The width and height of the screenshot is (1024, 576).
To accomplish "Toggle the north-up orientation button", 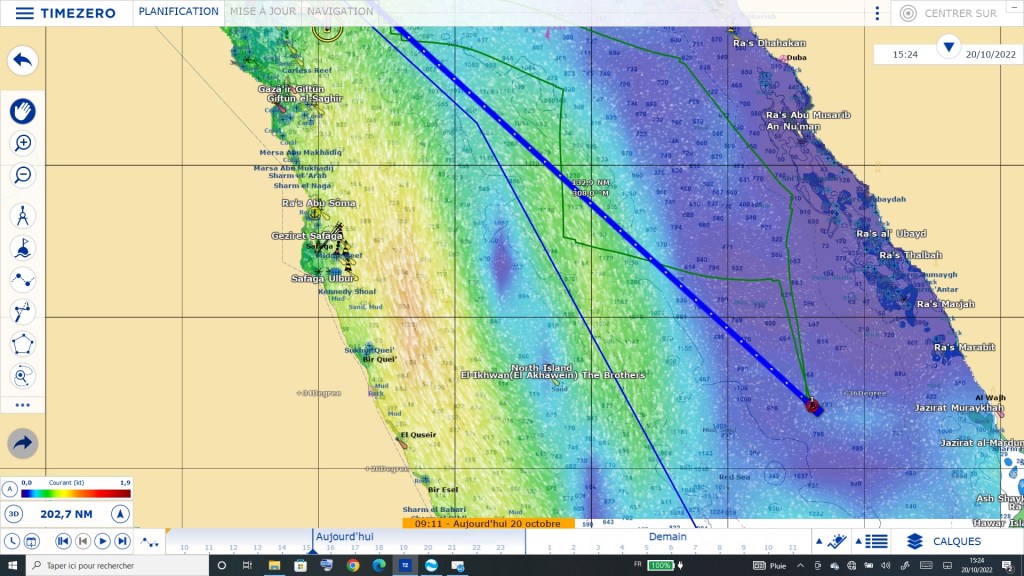I will coord(119,514).
